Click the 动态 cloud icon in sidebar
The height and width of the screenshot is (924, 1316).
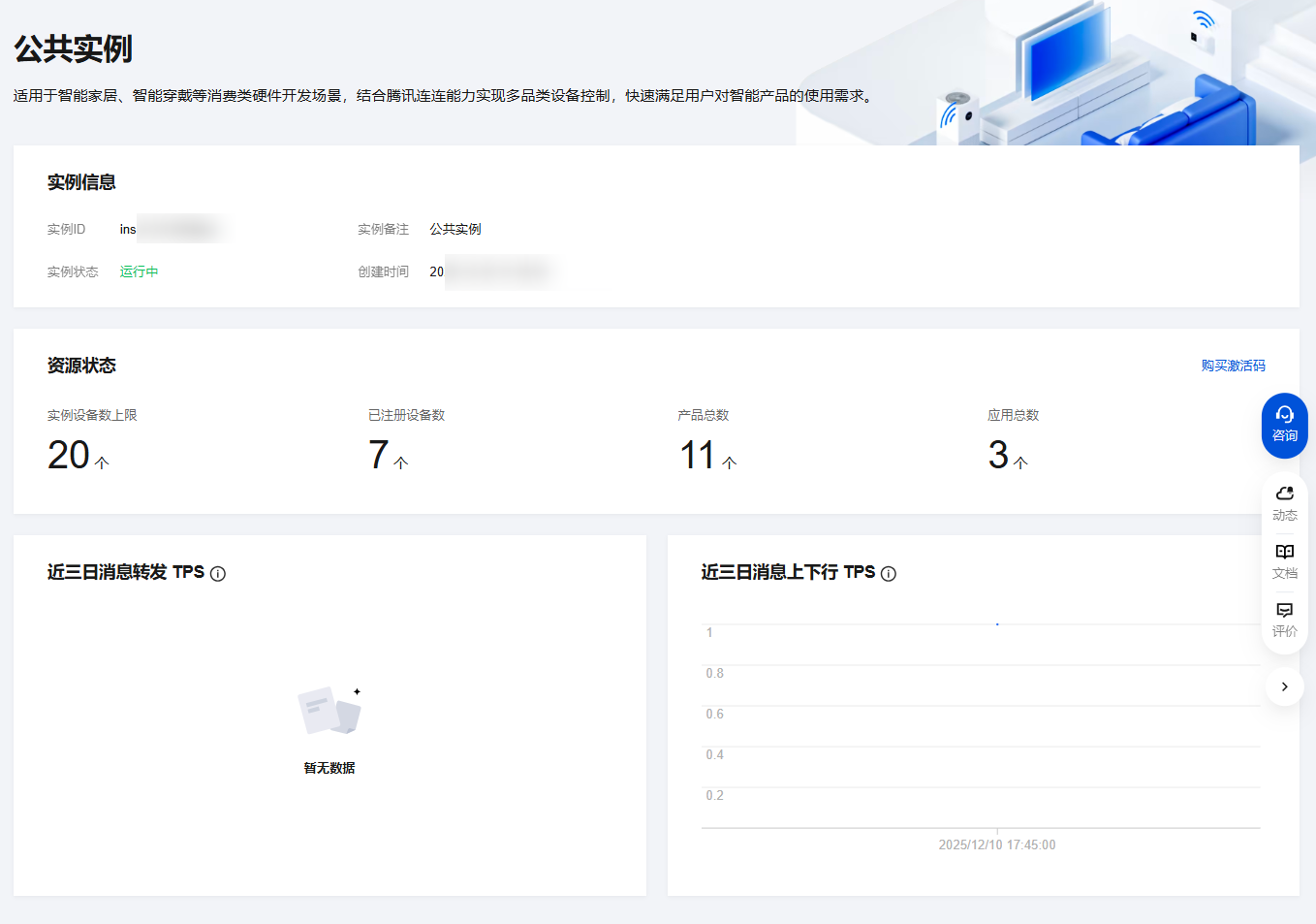click(1284, 503)
